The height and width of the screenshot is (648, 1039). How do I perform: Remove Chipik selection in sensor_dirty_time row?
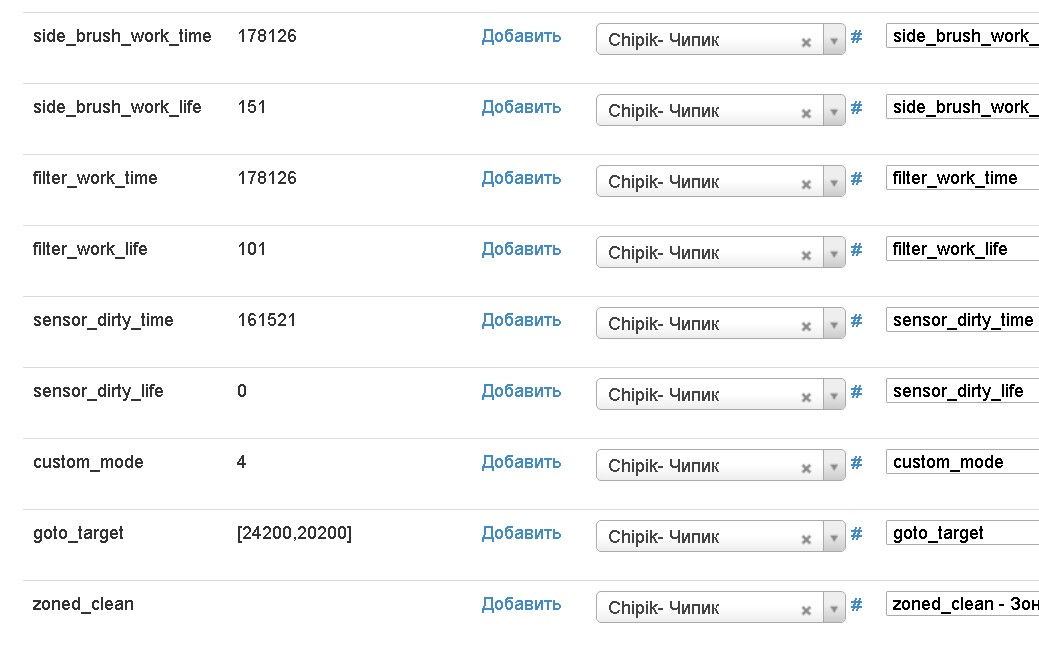(806, 327)
